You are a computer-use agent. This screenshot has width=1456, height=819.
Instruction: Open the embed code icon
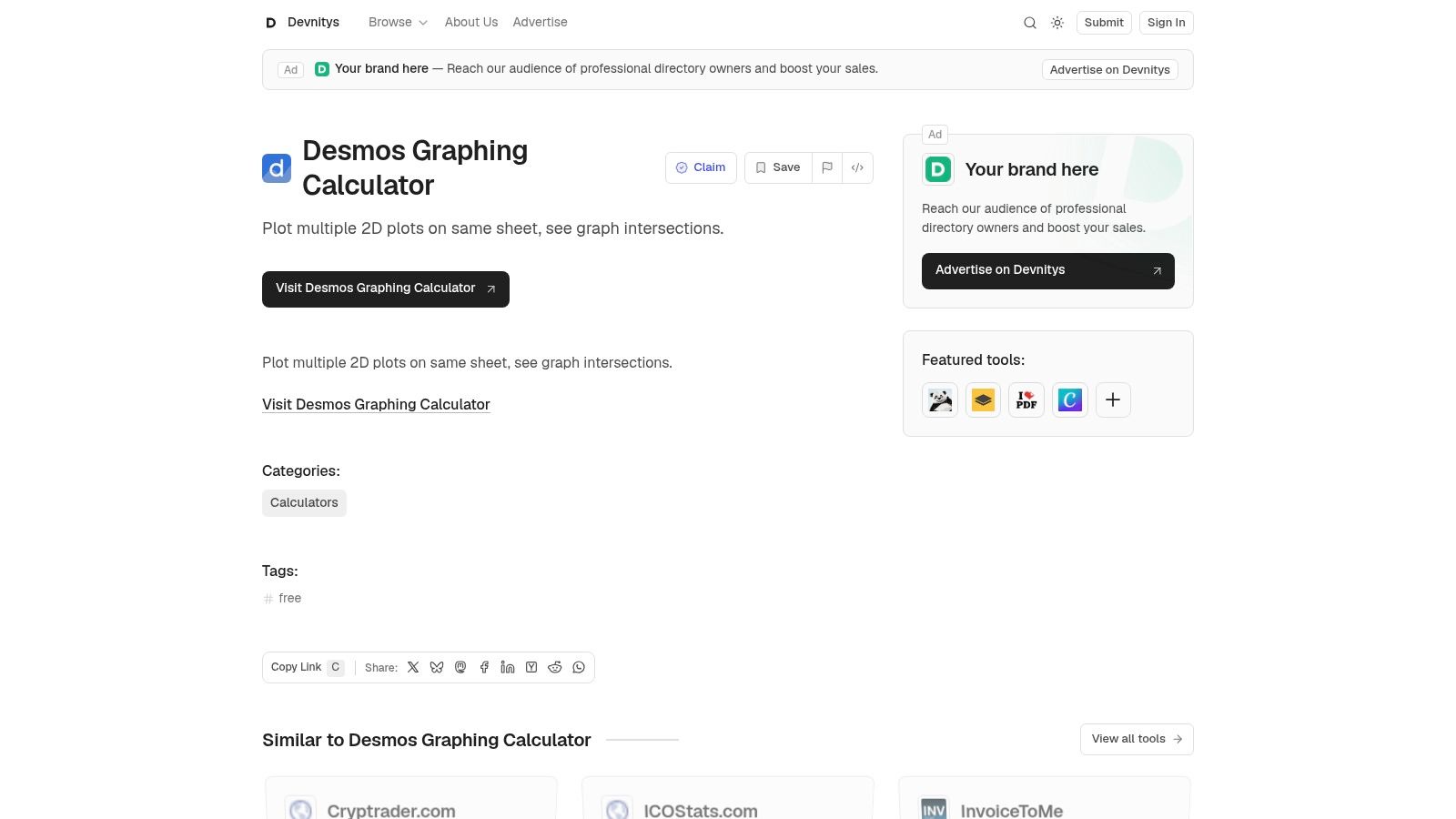tap(857, 167)
